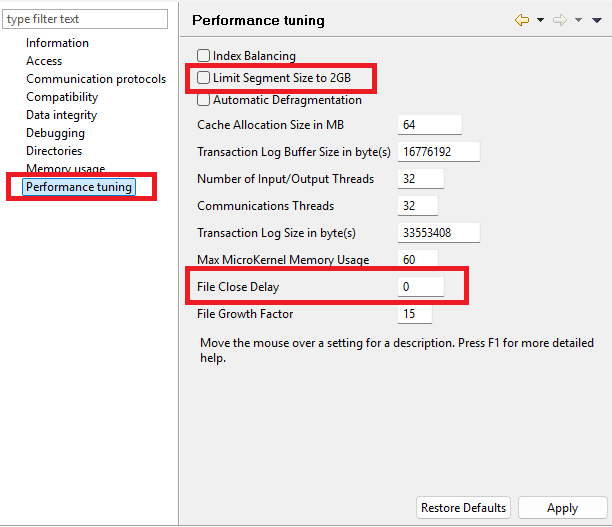This screenshot has width=612, height=527.
Task: Click the File Growth Factor field
Action: [x=415, y=314]
